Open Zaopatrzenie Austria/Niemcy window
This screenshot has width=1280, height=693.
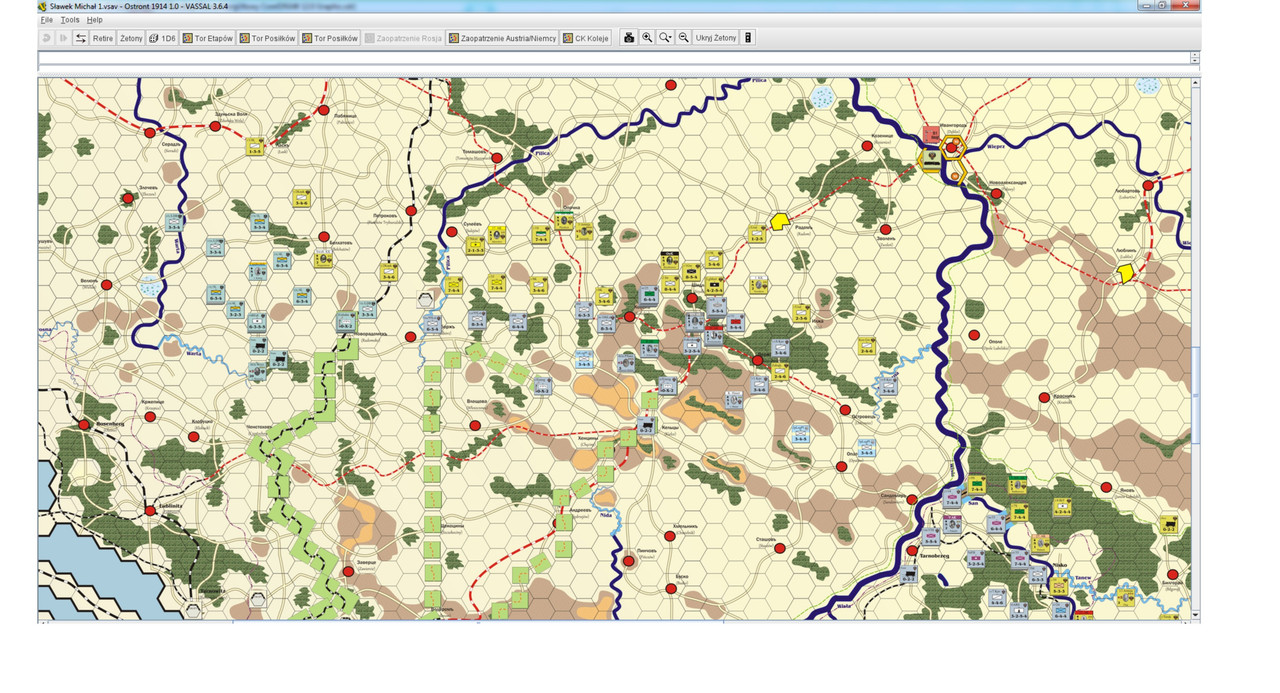(502, 38)
